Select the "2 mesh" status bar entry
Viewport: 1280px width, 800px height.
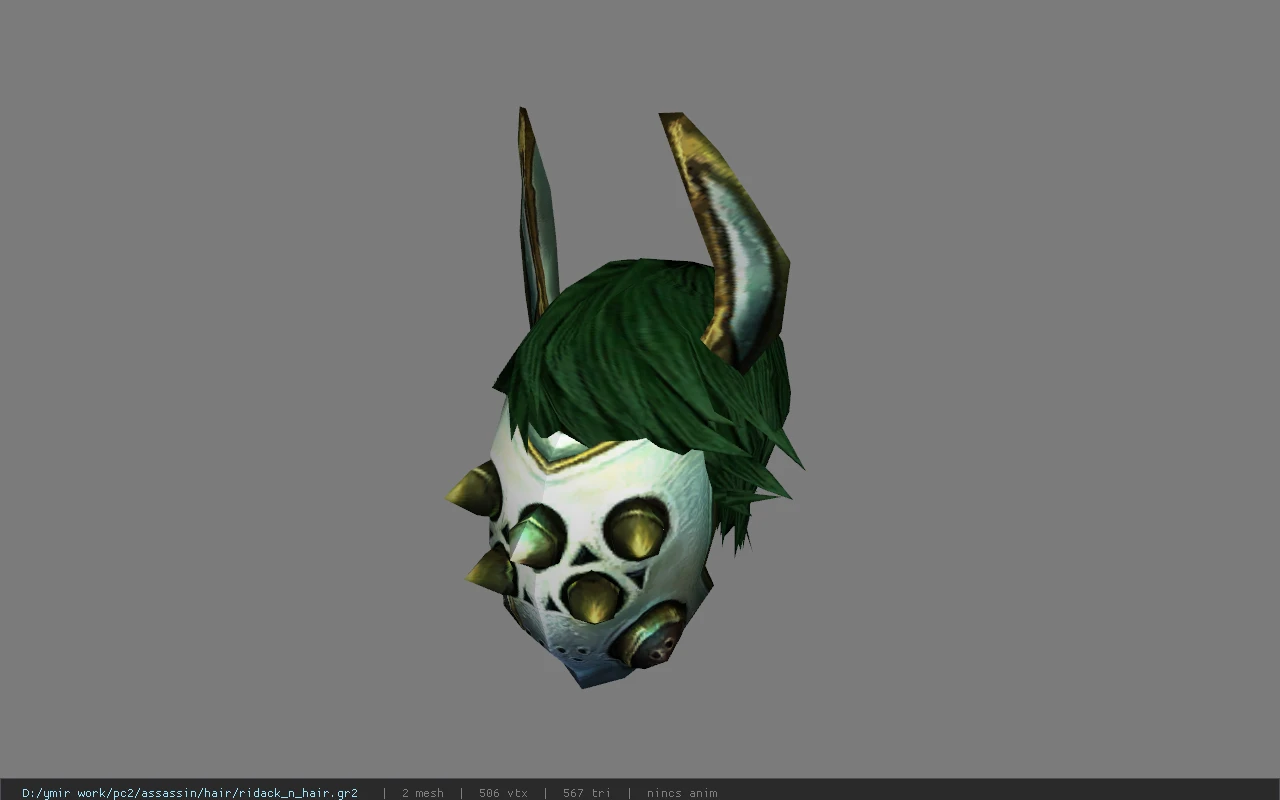pos(423,793)
